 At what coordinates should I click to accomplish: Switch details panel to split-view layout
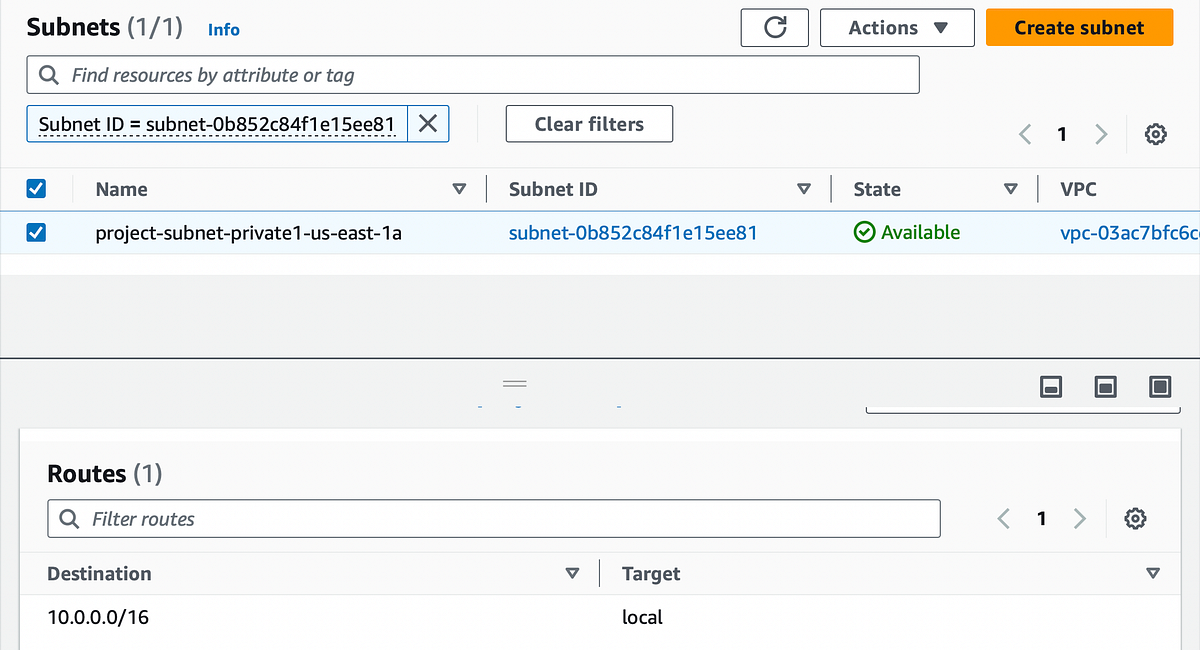coord(1105,387)
